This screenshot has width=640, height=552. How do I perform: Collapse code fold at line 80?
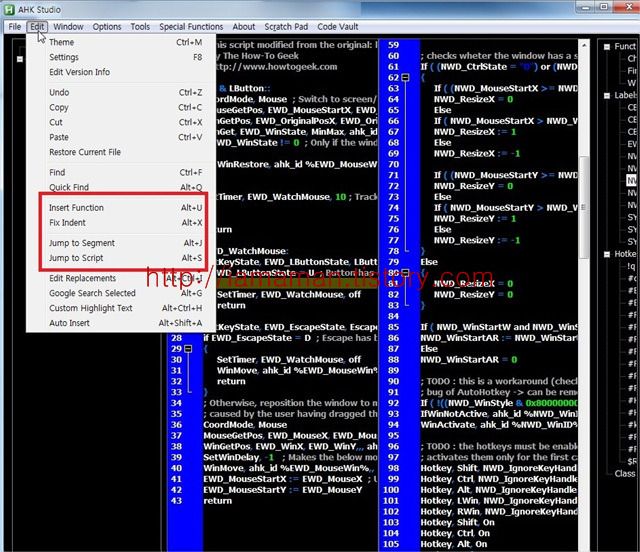[x=405, y=272]
